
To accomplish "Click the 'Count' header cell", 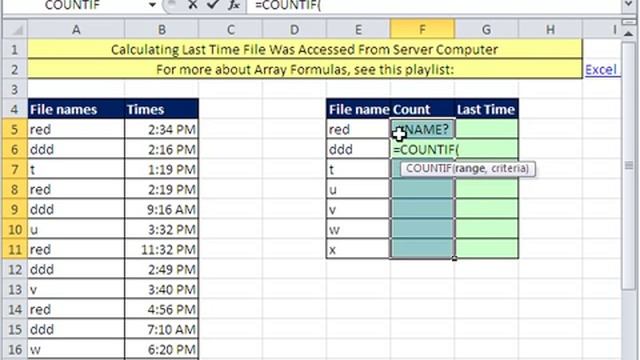I will (422, 109).
